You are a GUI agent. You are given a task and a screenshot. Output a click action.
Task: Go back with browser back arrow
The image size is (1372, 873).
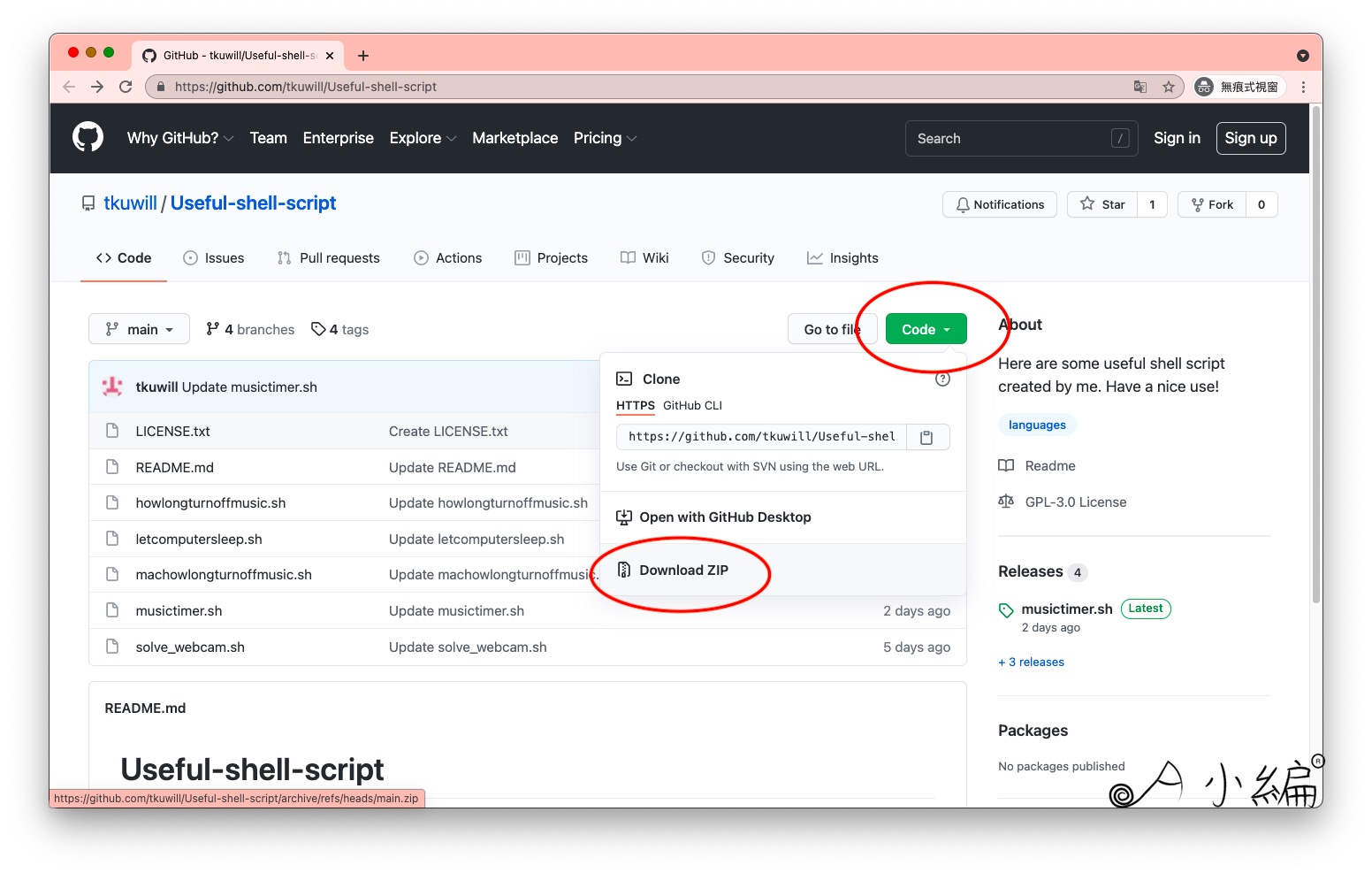pos(69,87)
